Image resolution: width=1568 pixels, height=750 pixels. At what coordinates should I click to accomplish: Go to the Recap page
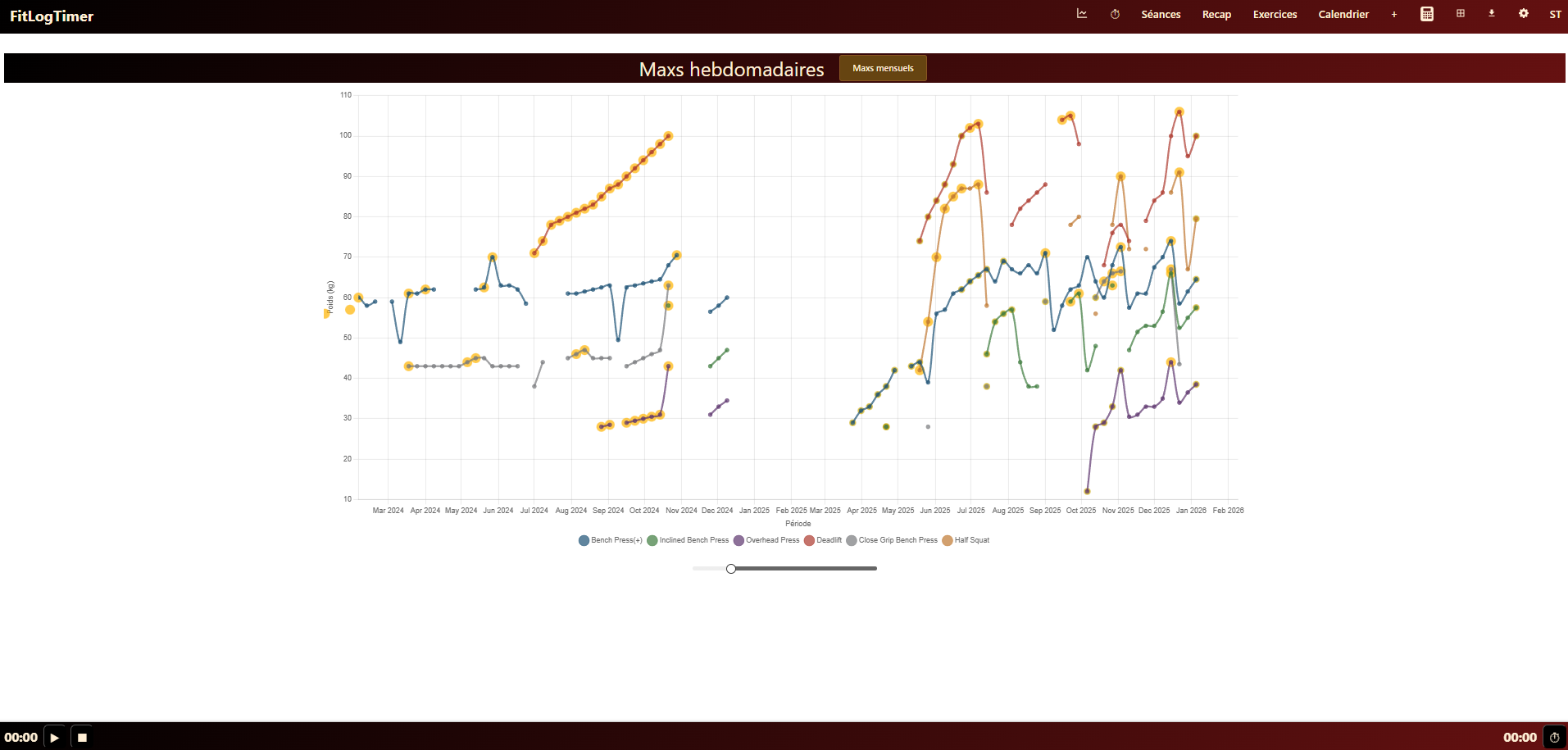(1216, 15)
